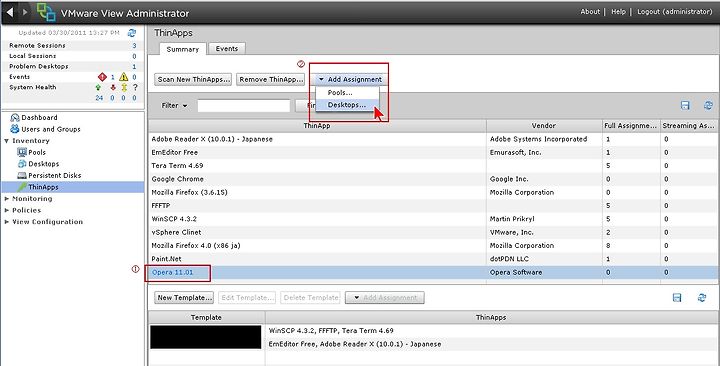
Task: Choose Desktops... from Add Assignment menu
Action: pyautogui.click(x=347, y=105)
